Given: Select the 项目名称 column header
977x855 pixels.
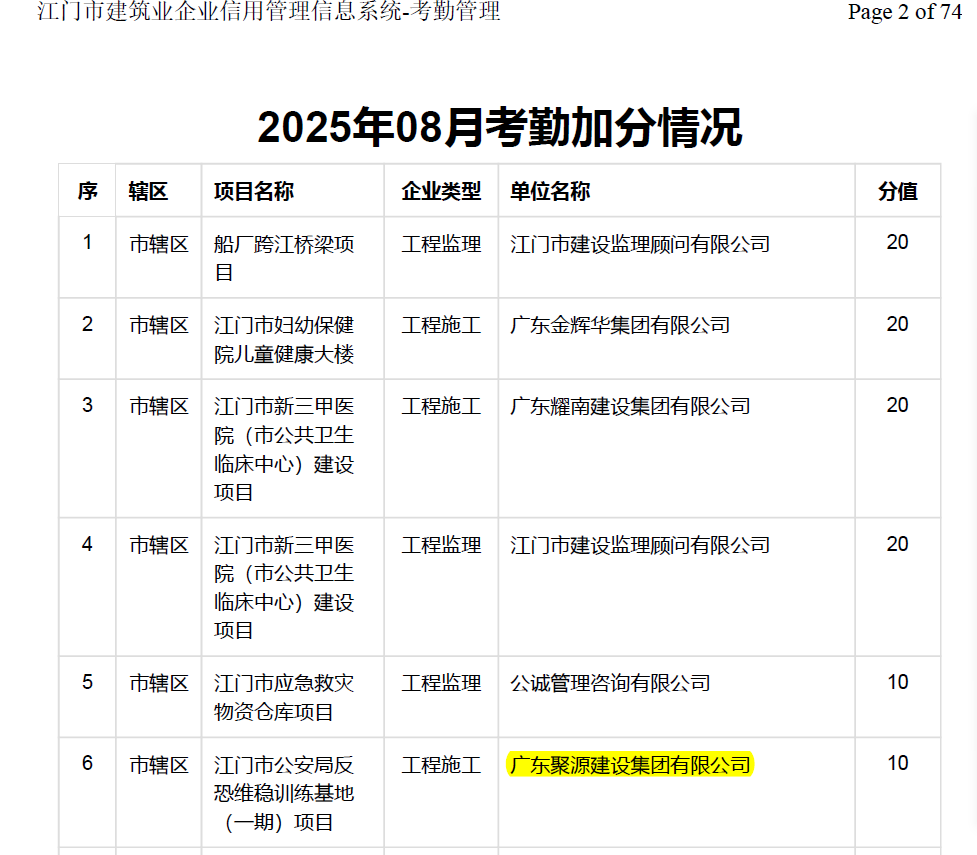Looking at the screenshot, I should coord(254,191).
